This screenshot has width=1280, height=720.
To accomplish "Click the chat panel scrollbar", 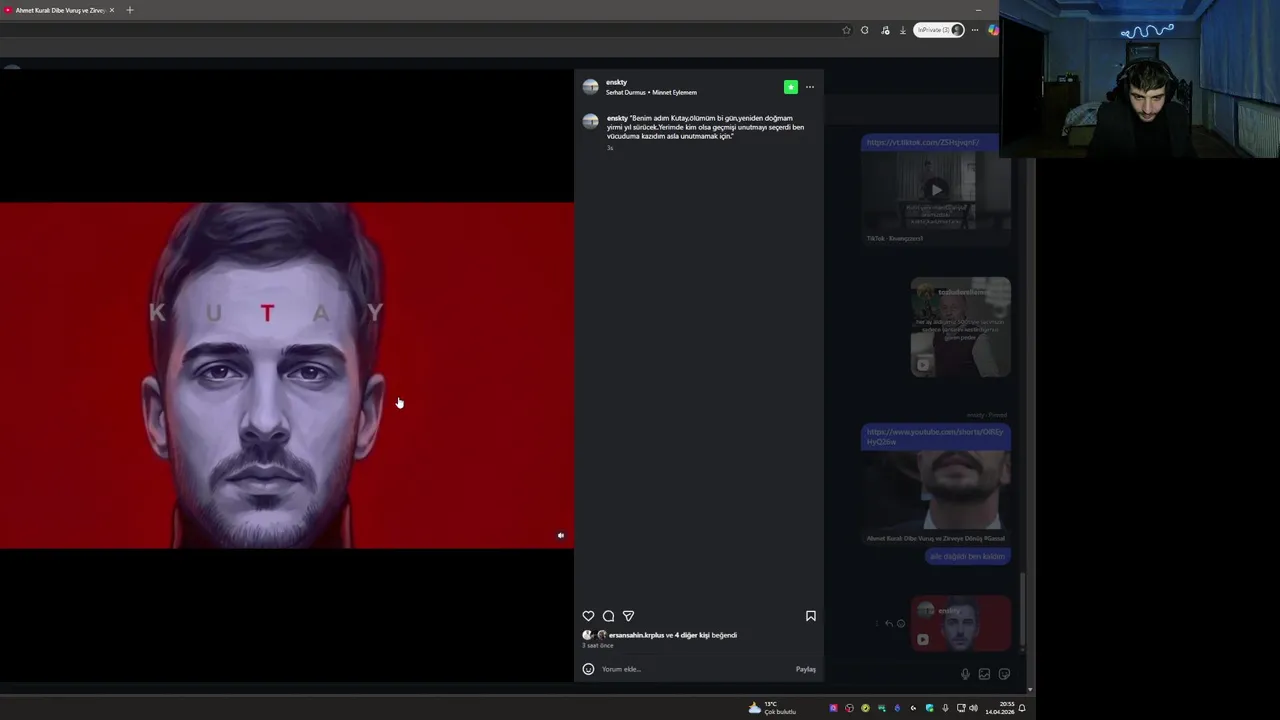I will pyautogui.click(x=1022, y=610).
